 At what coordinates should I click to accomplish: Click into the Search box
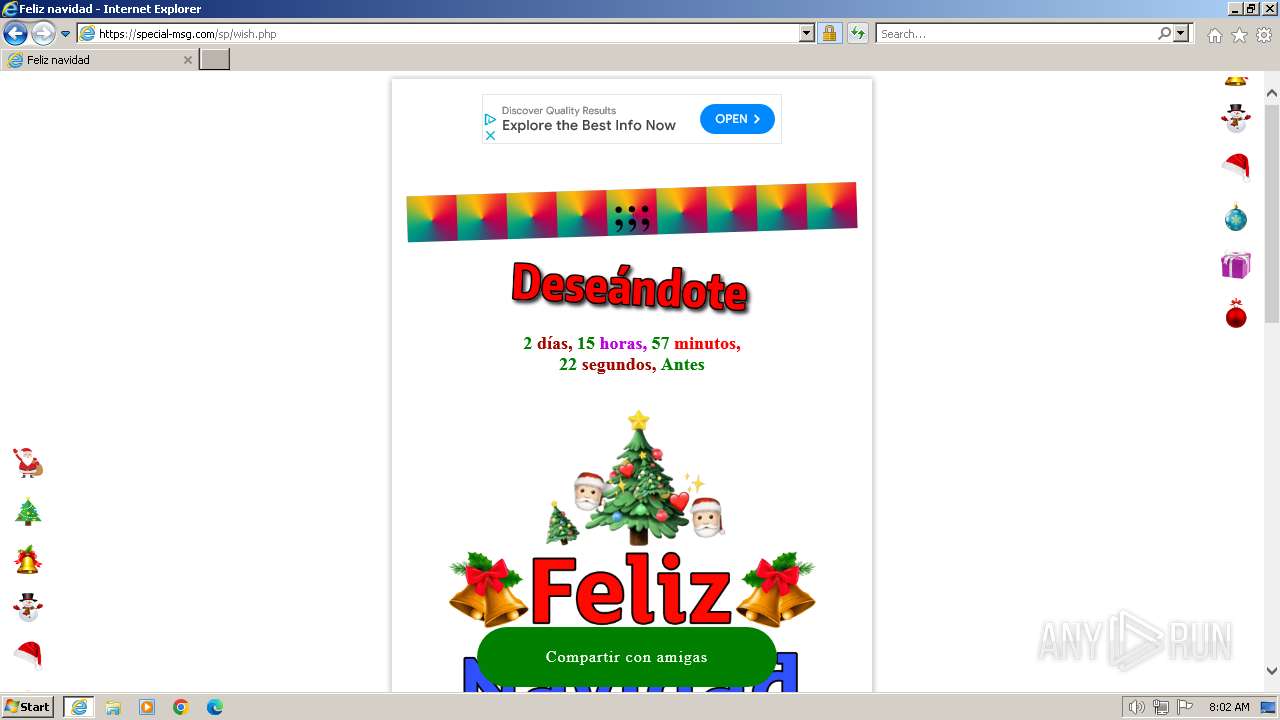tap(1016, 33)
